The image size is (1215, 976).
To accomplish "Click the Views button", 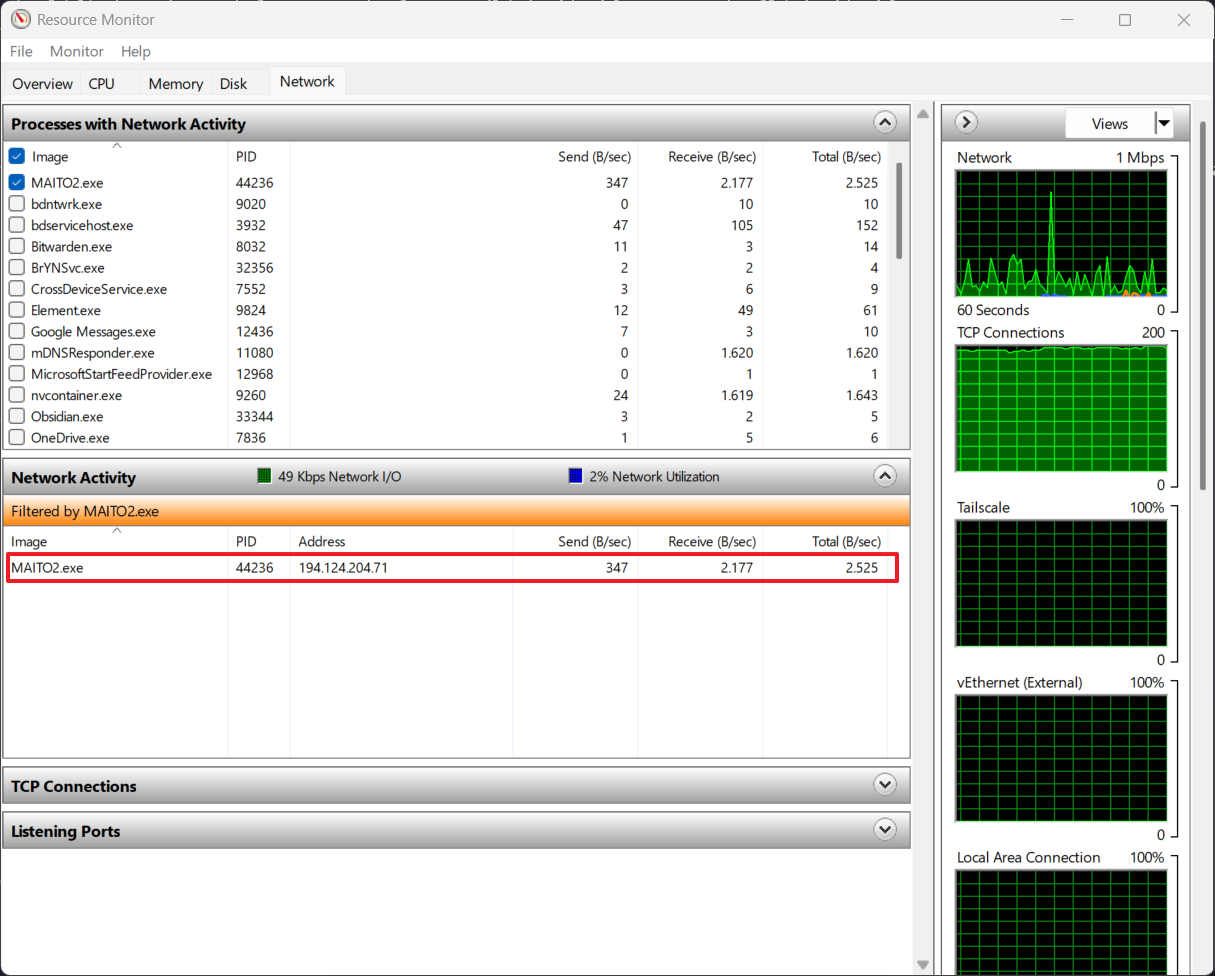I will pyautogui.click(x=1110, y=124).
